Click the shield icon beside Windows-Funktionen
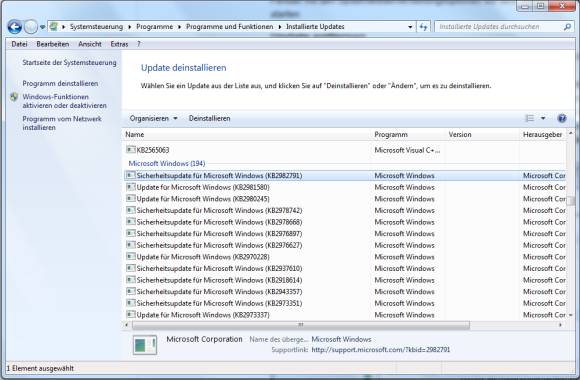This screenshot has width=580, height=380. (14, 97)
